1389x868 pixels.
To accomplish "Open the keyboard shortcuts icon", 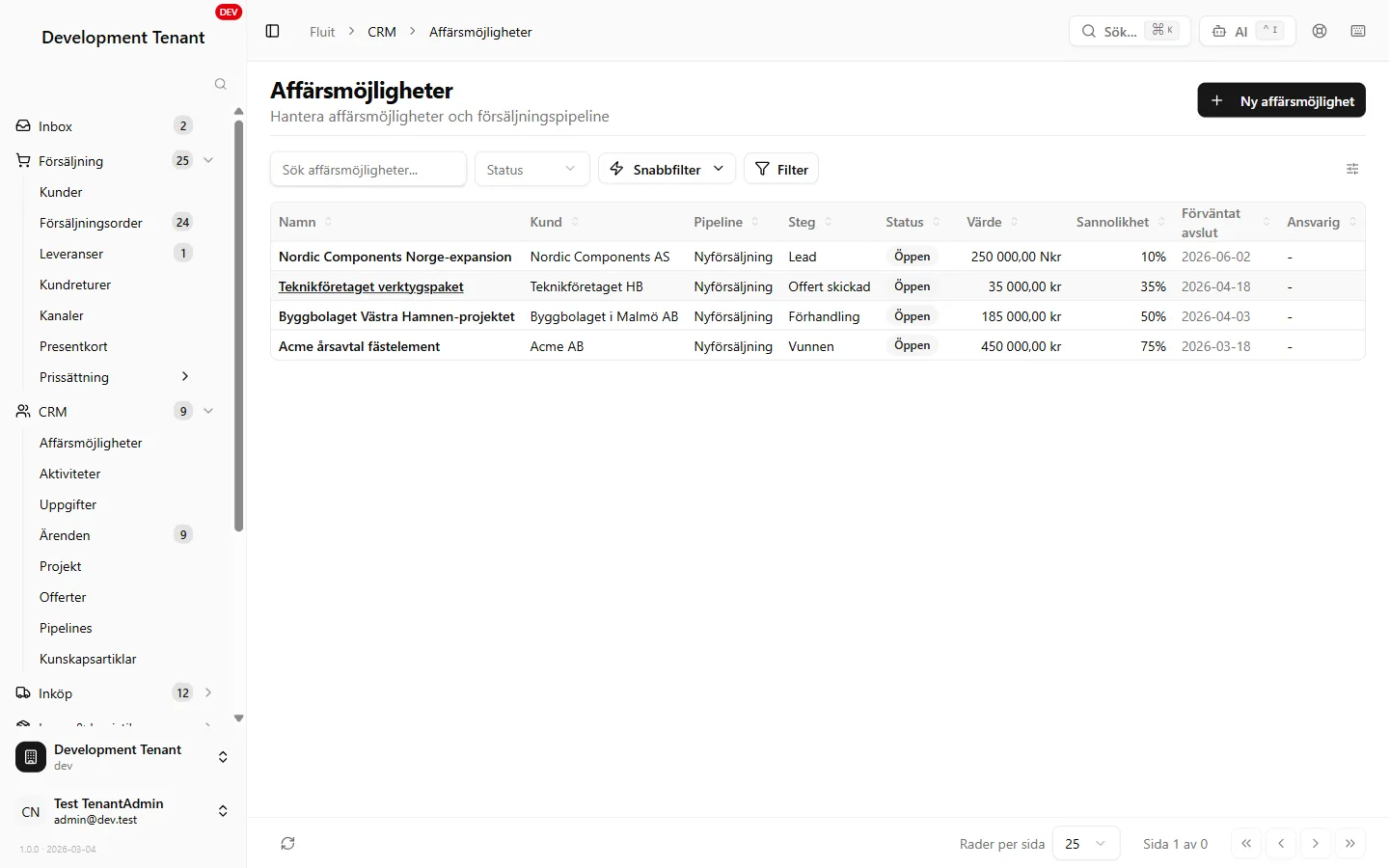I will (1358, 31).
